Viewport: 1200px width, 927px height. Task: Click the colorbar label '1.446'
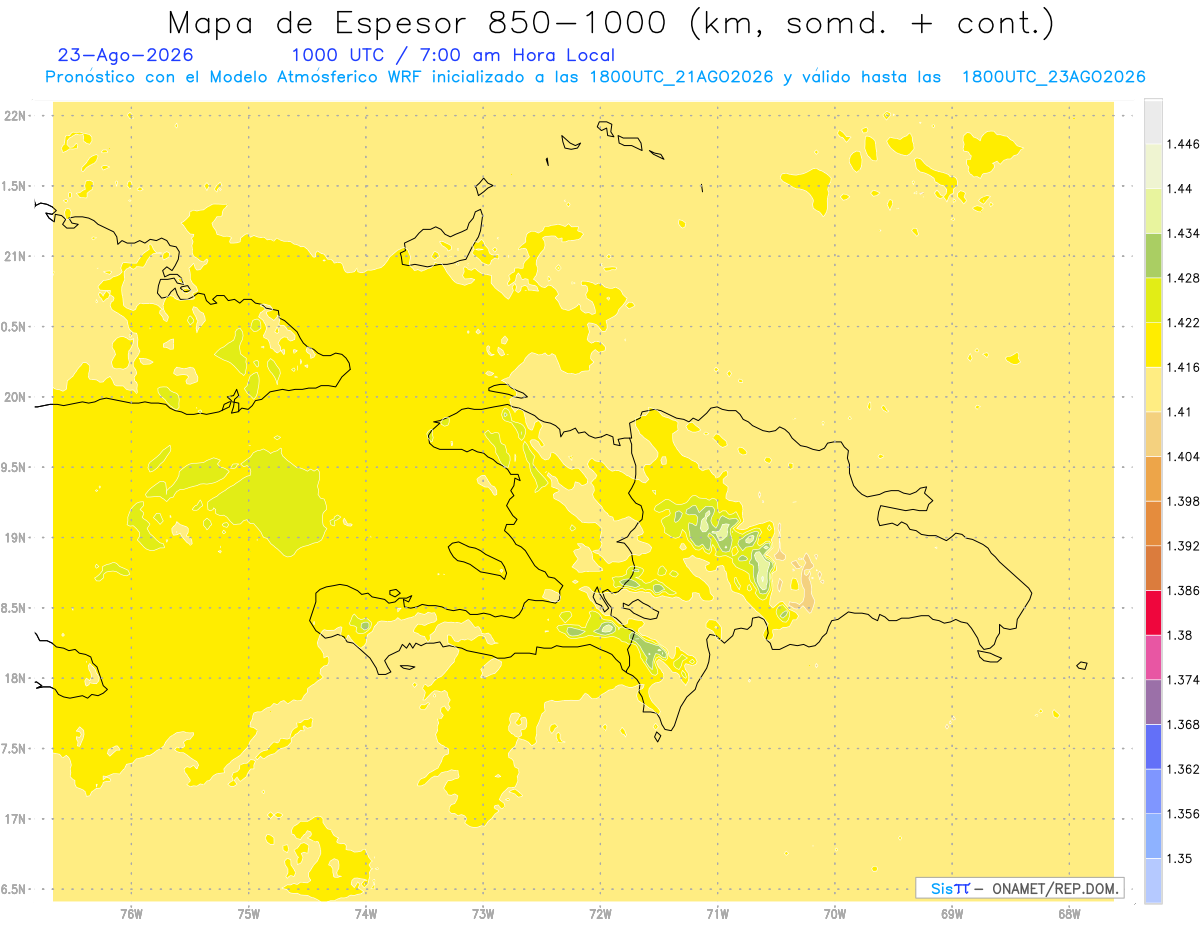[1183, 144]
